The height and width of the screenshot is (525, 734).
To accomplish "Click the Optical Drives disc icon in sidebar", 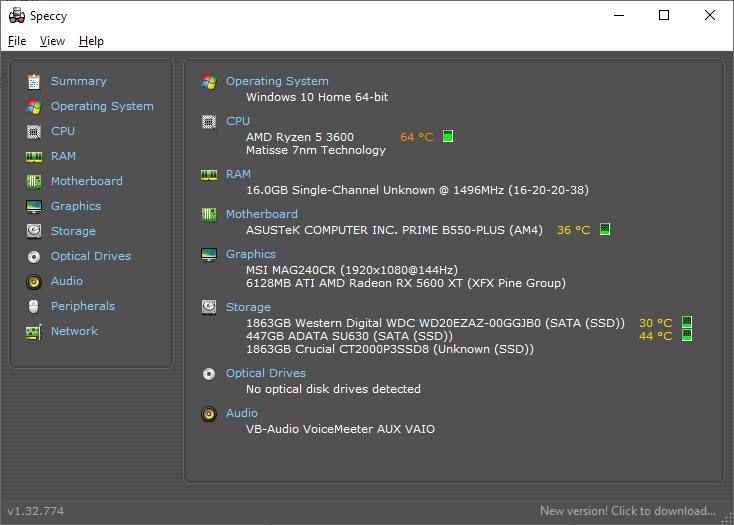I will click(34, 256).
